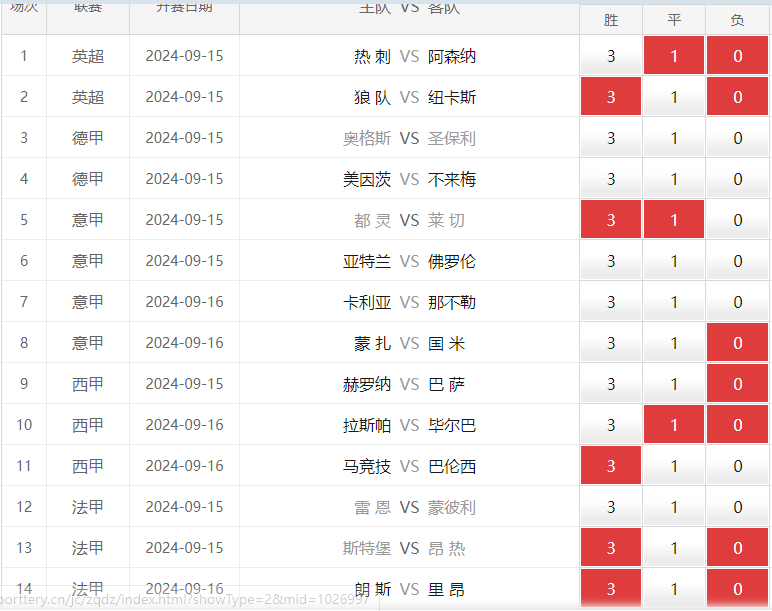Screen dimensions: 772x611
Task: Select 胜 (3) for 亚特兰 VS 佛罗伦
Action: pos(611,261)
